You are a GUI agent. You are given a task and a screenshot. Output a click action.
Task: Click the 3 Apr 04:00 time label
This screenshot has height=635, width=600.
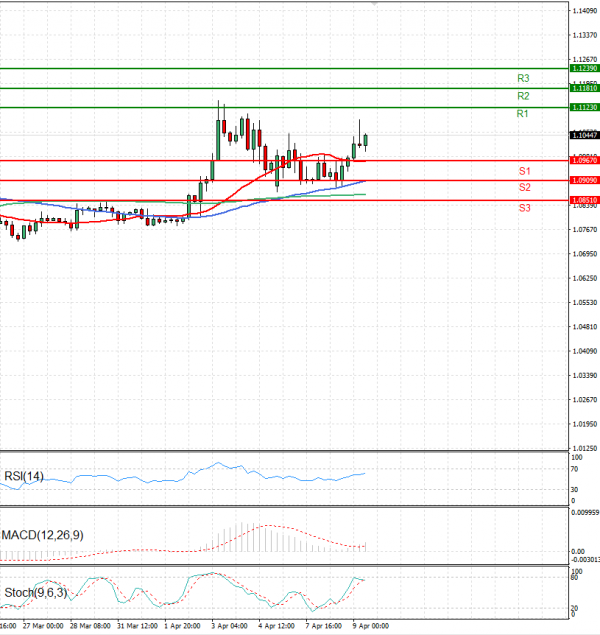229,626
